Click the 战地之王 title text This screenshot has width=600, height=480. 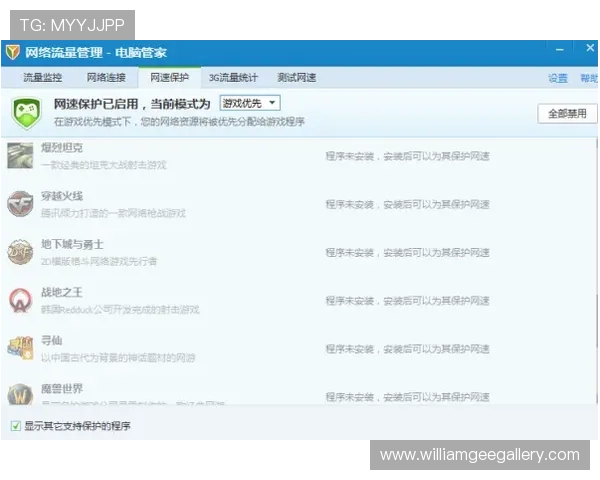(x=62, y=292)
